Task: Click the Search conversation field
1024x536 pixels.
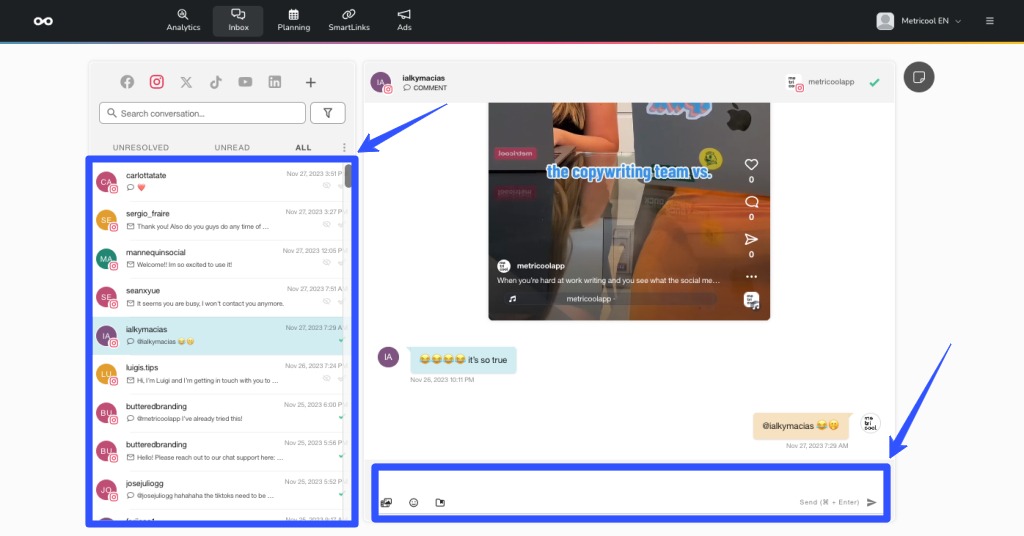Action: click(203, 113)
